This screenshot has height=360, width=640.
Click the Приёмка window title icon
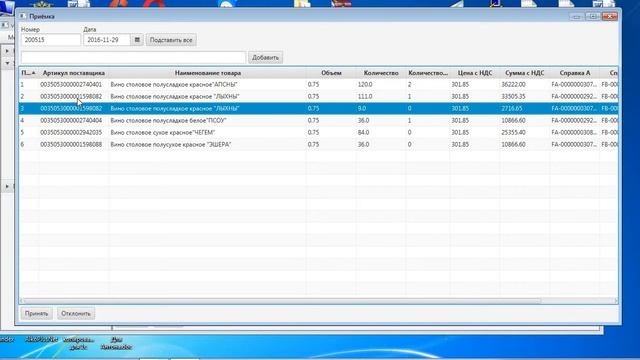(x=23, y=16)
